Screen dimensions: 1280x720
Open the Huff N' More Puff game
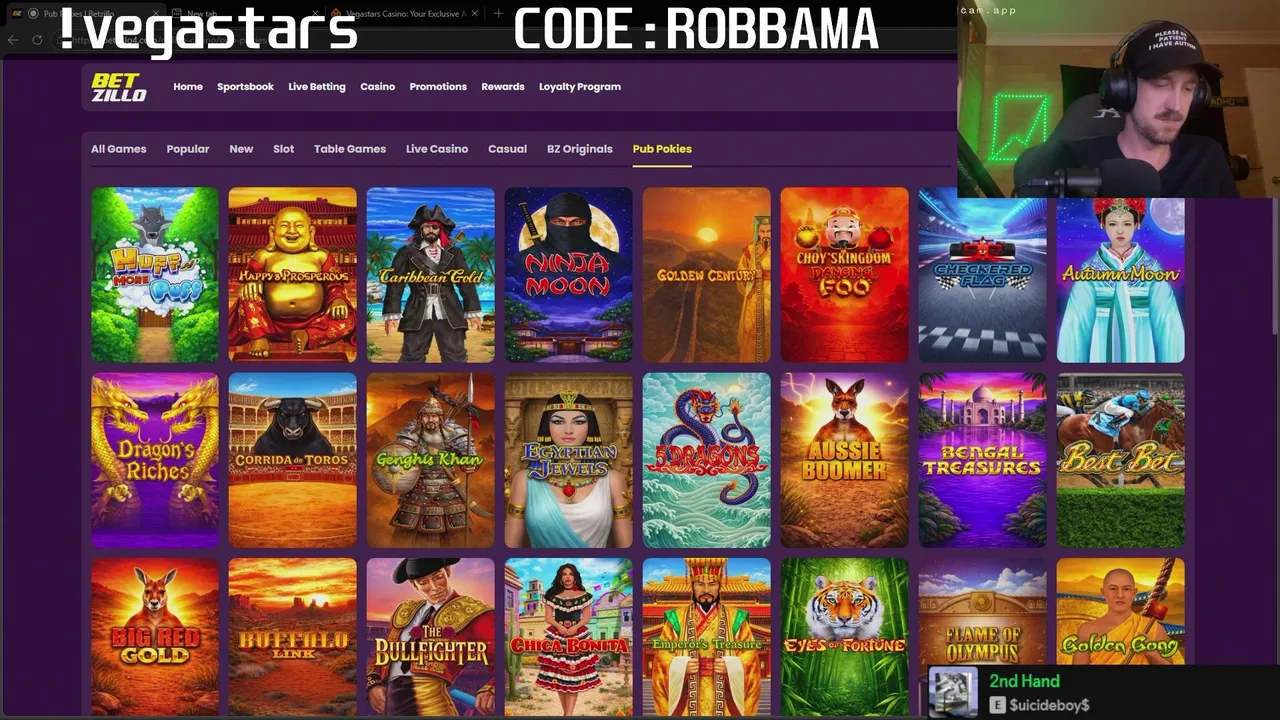[x=155, y=275]
